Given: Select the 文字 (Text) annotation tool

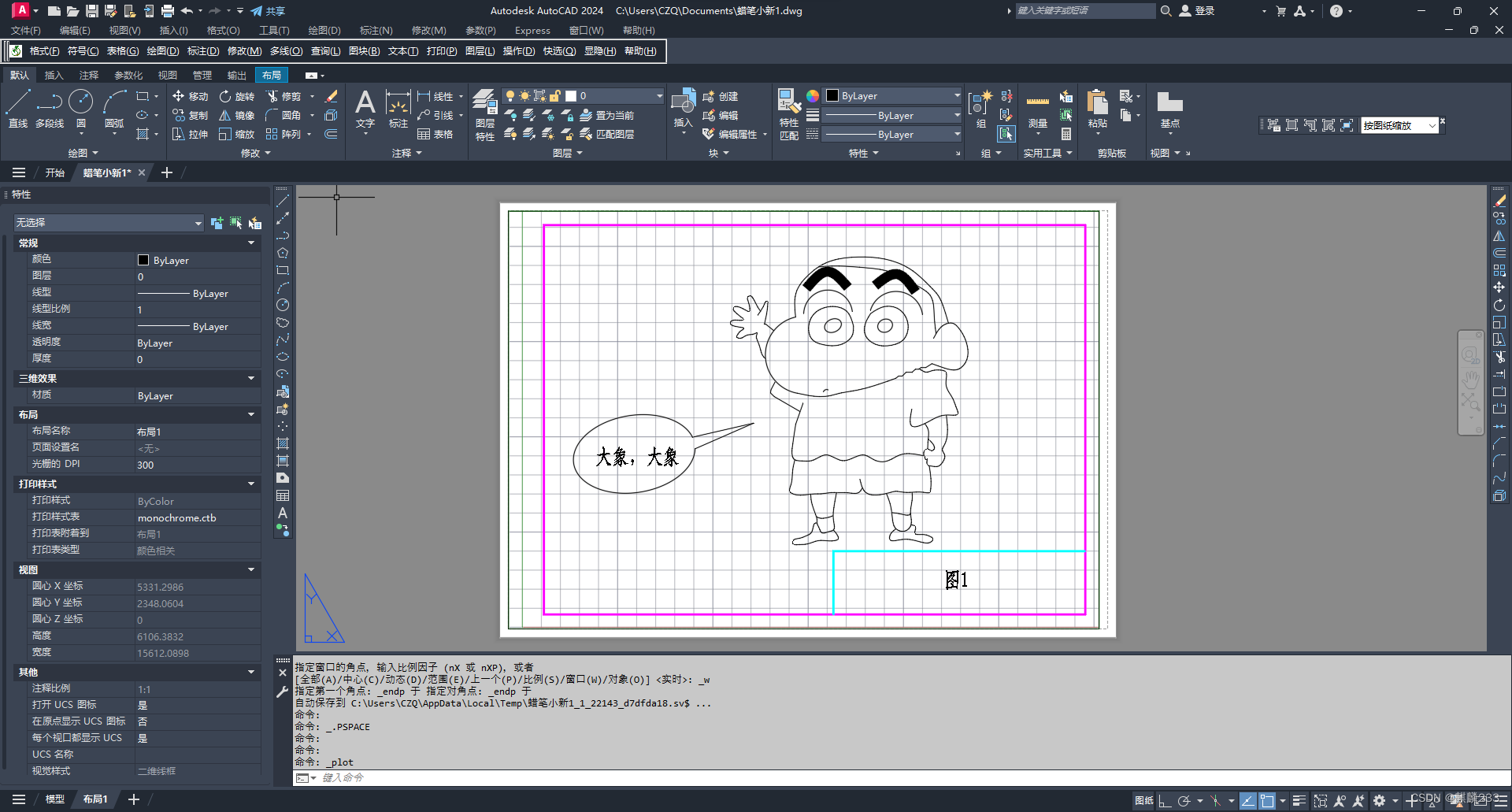Looking at the screenshot, I should pyautogui.click(x=365, y=109).
